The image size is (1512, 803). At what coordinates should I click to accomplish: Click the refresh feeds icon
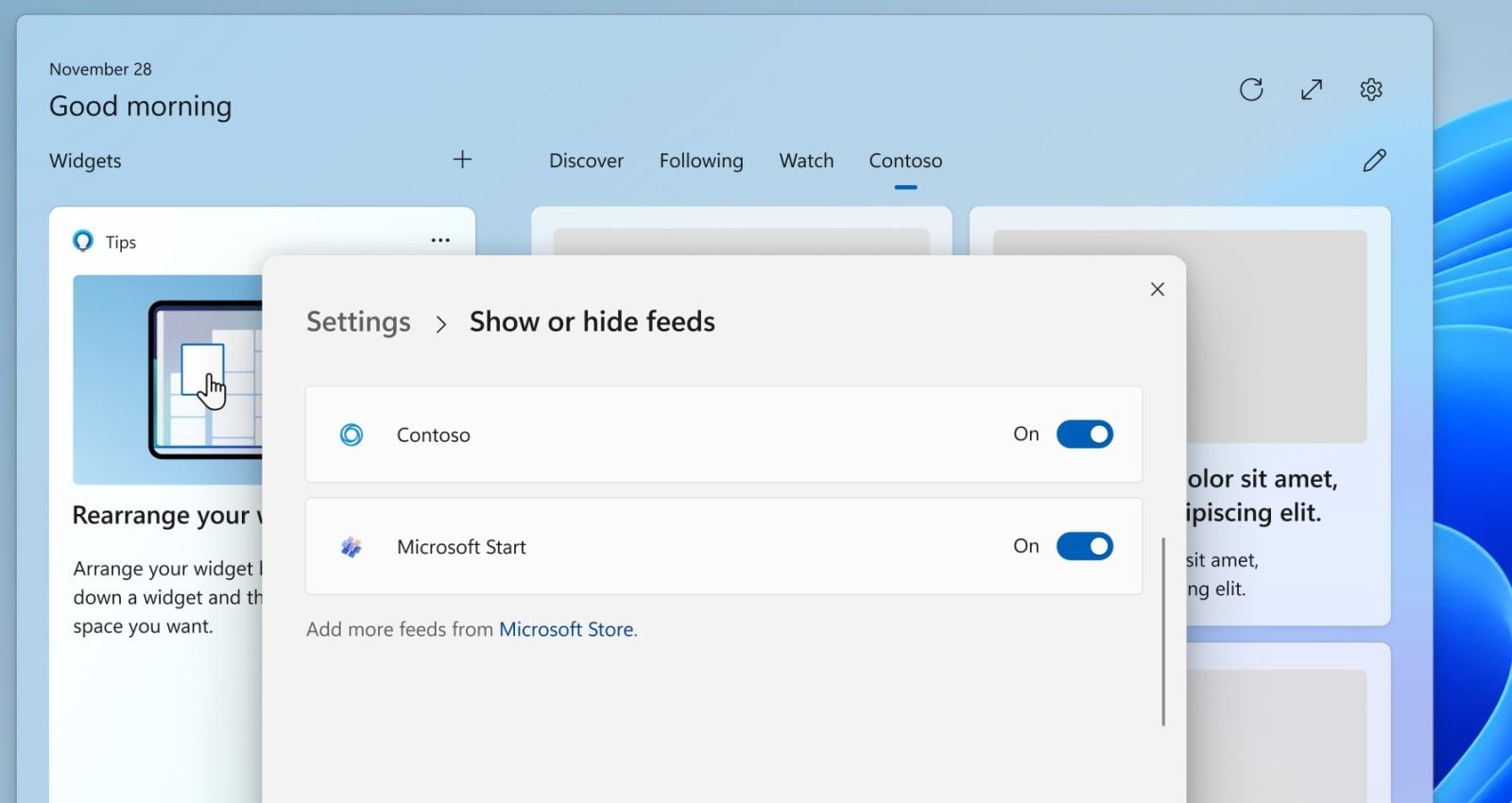[x=1251, y=90]
